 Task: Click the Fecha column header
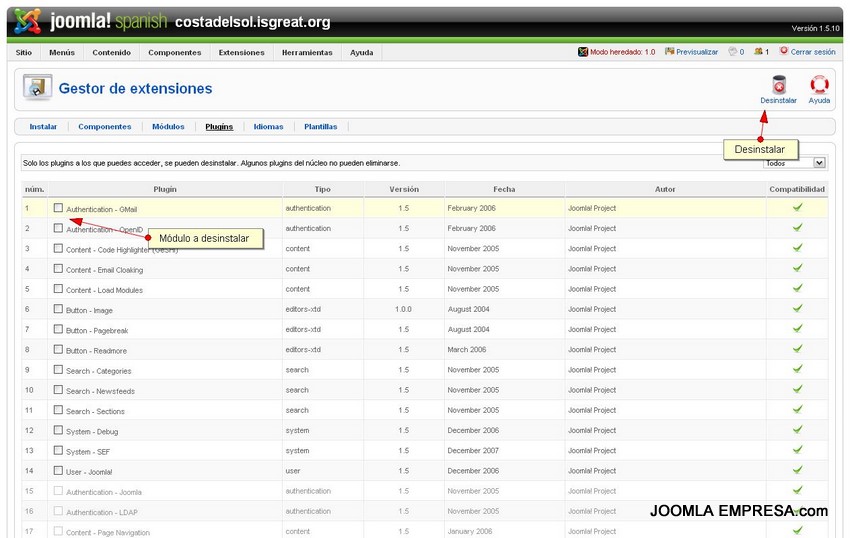(504, 189)
